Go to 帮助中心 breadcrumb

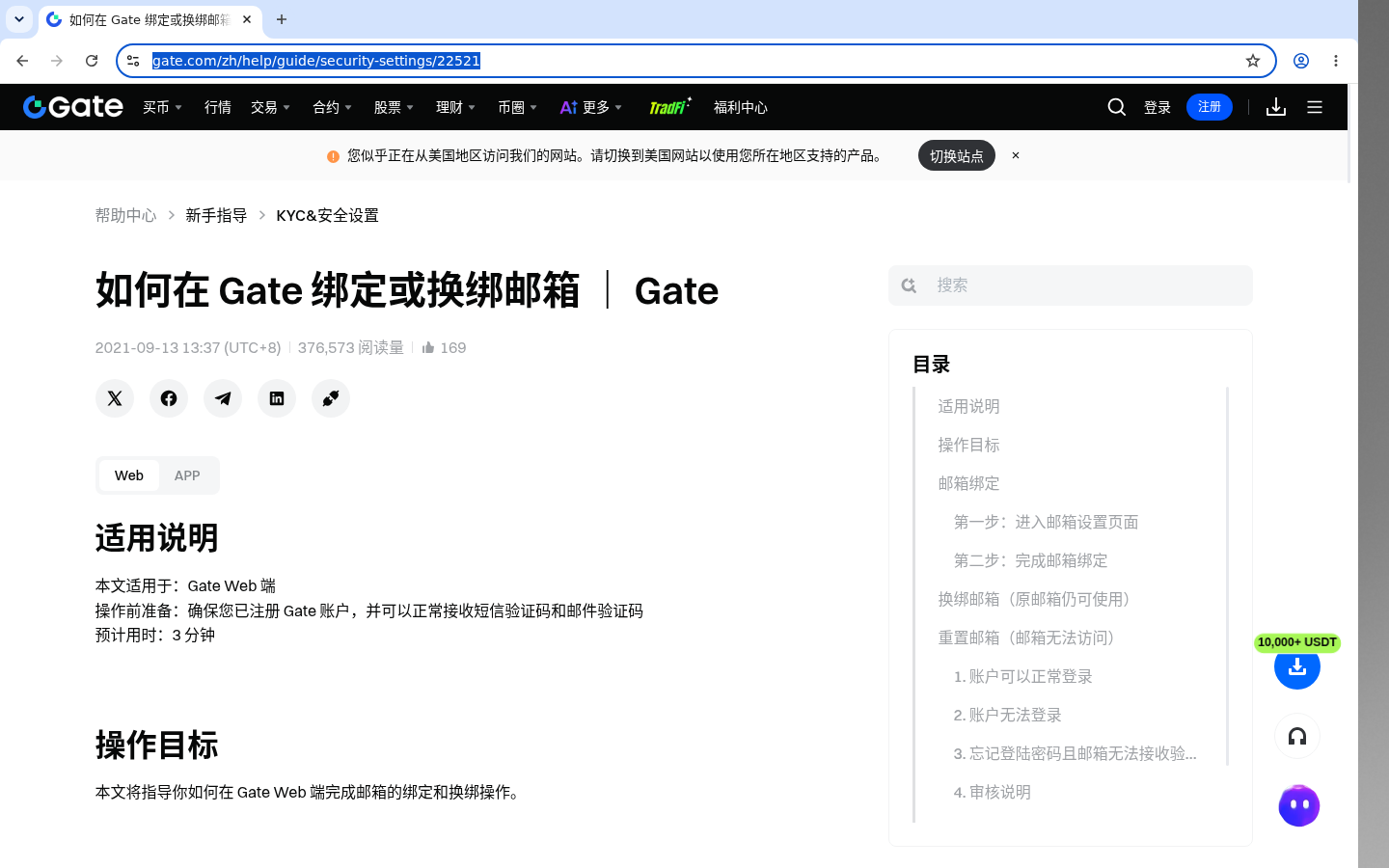coord(125,215)
